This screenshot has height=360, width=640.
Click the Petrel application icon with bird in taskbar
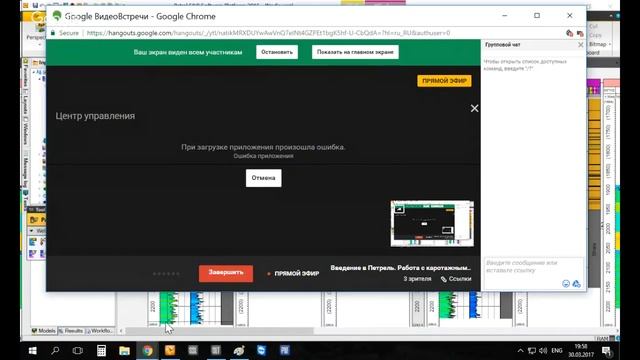tap(239, 351)
